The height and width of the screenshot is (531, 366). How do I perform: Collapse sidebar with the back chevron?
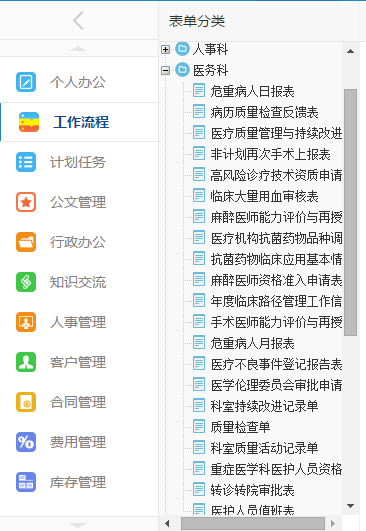(x=78, y=20)
